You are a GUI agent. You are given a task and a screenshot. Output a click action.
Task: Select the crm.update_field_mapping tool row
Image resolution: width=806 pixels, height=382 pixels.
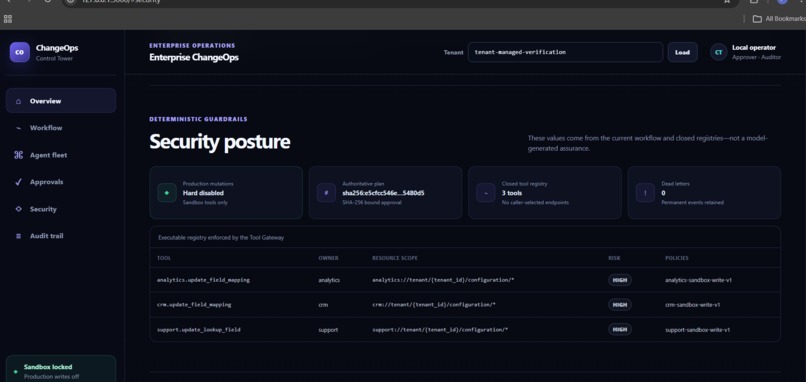pyautogui.click(x=465, y=305)
